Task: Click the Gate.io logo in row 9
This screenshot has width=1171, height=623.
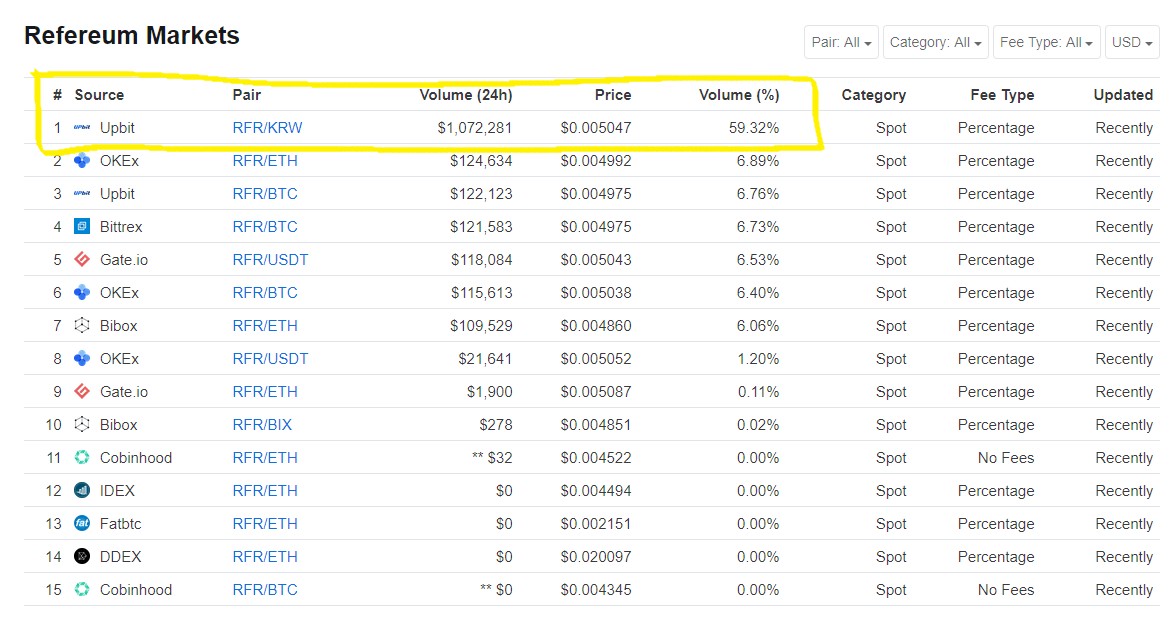Action: coord(82,391)
